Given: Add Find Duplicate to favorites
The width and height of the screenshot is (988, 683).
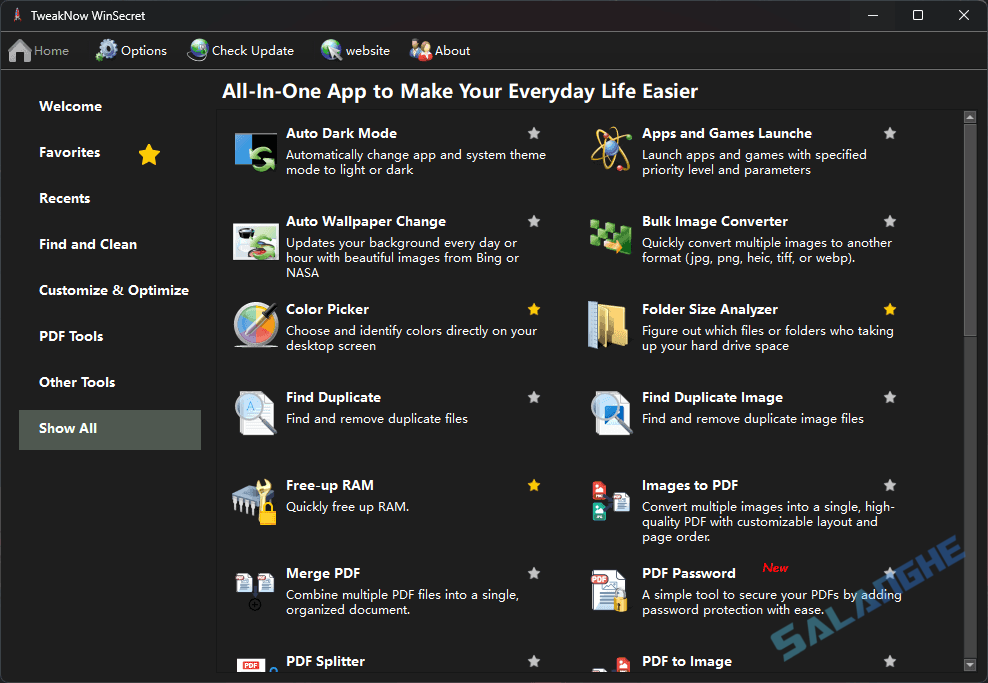Looking at the screenshot, I should point(533,397).
